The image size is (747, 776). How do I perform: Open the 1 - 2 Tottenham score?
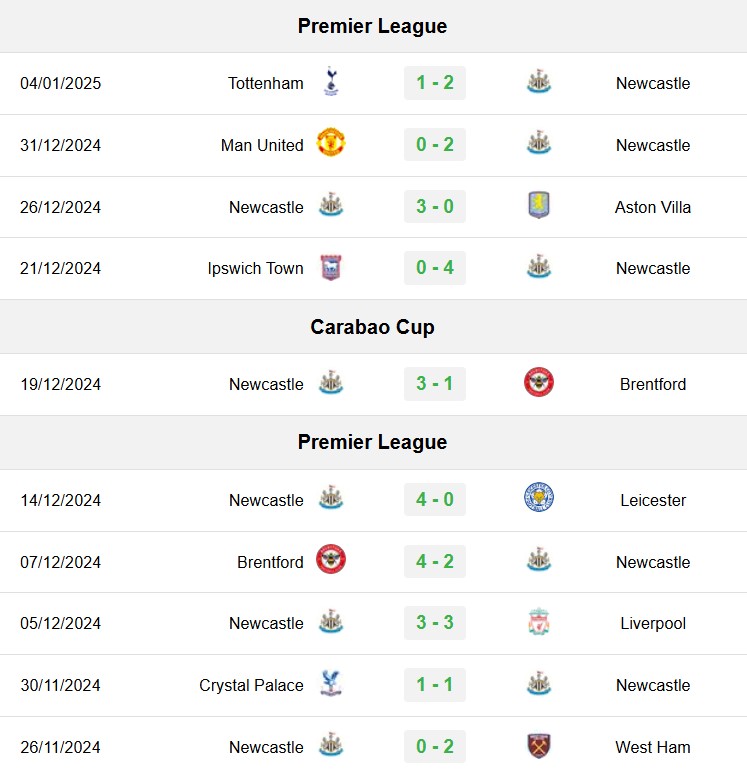(435, 83)
